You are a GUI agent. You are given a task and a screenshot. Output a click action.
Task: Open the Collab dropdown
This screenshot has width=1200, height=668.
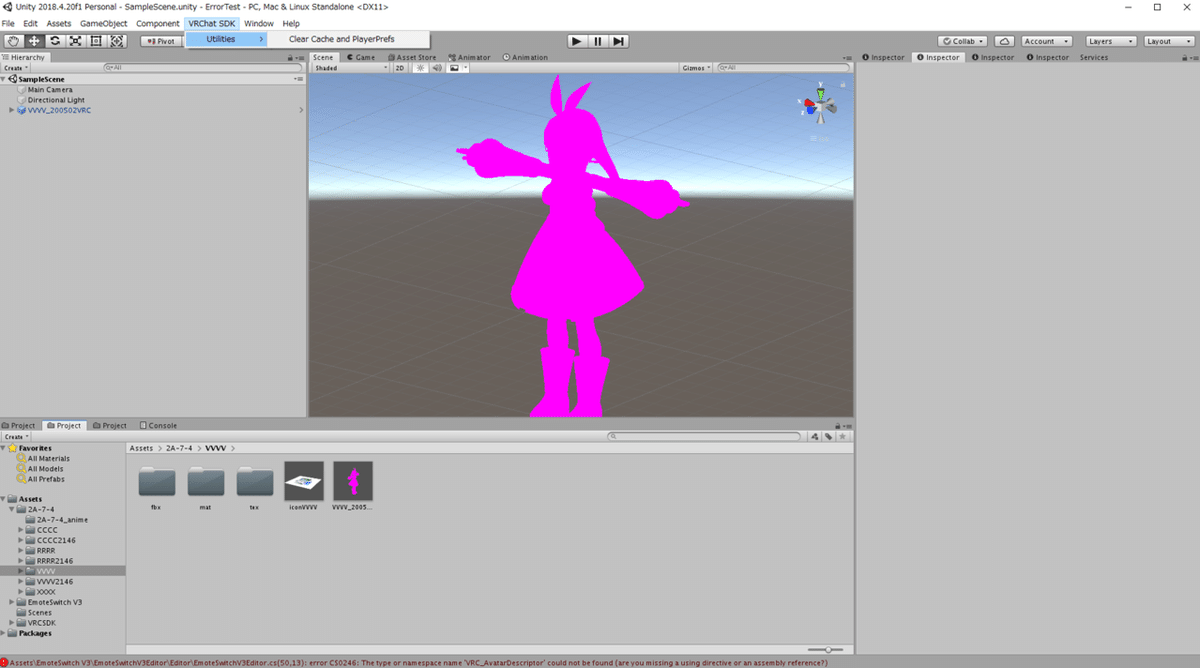pyautogui.click(x=963, y=41)
